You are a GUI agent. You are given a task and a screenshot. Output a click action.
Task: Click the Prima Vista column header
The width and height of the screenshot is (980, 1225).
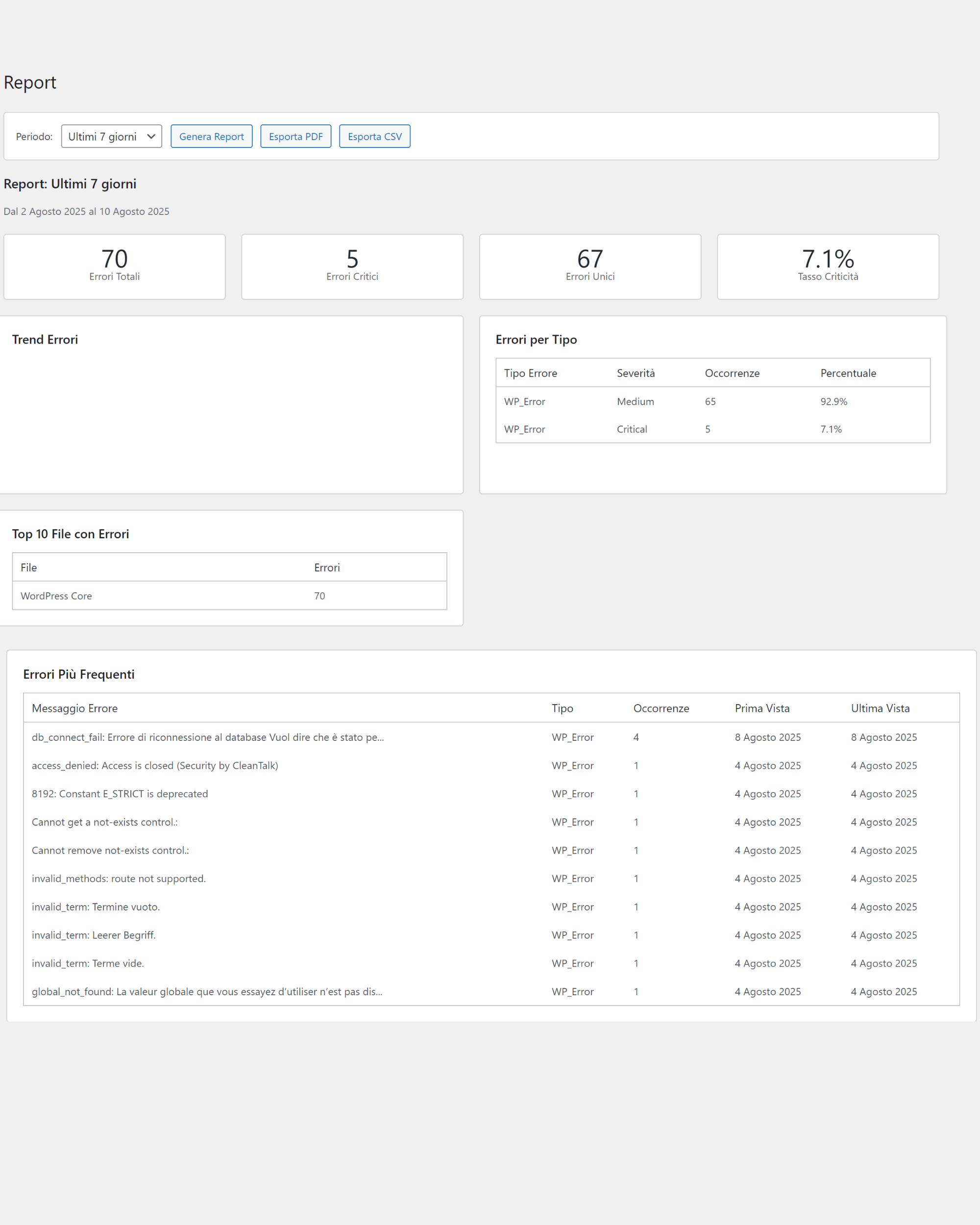[x=762, y=709]
